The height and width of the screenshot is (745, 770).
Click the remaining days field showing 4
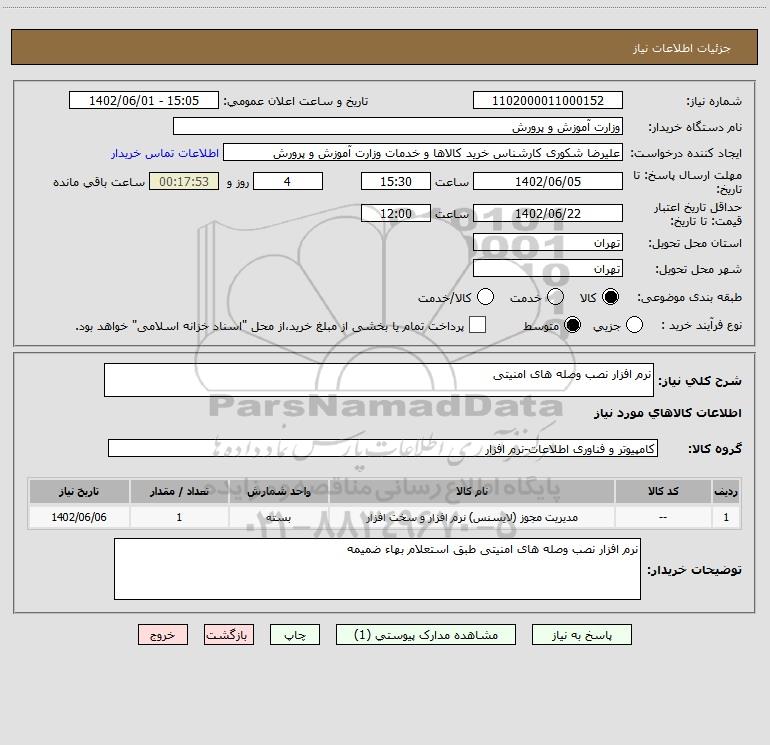click(x=288, y=182)
